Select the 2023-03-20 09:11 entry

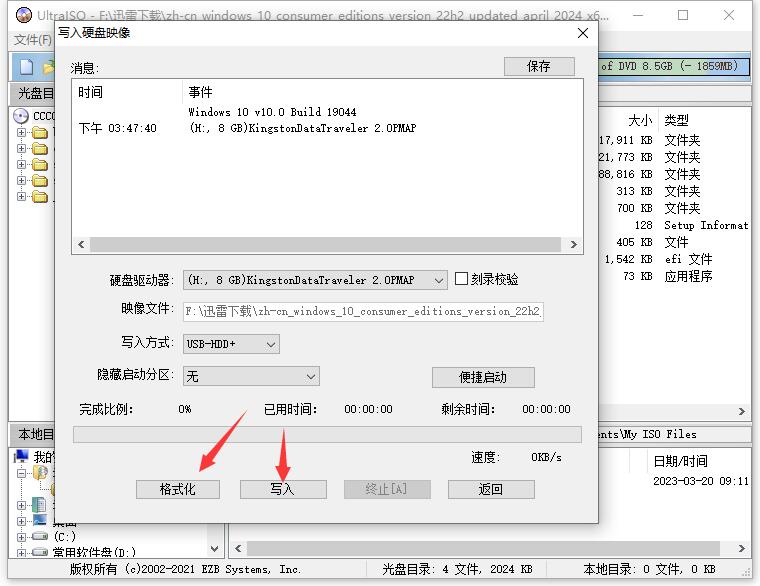(x=701, y=481)
